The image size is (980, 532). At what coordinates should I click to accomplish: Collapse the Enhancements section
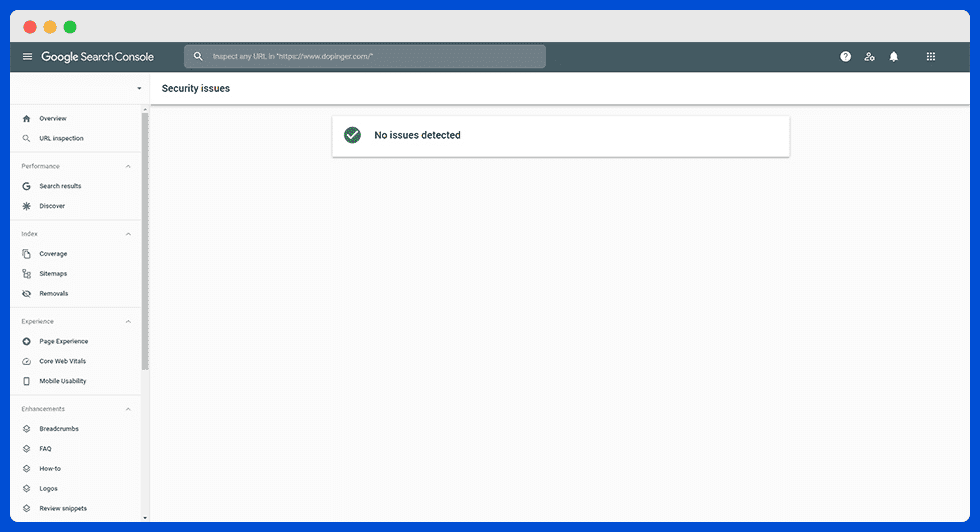click(128, 409)
